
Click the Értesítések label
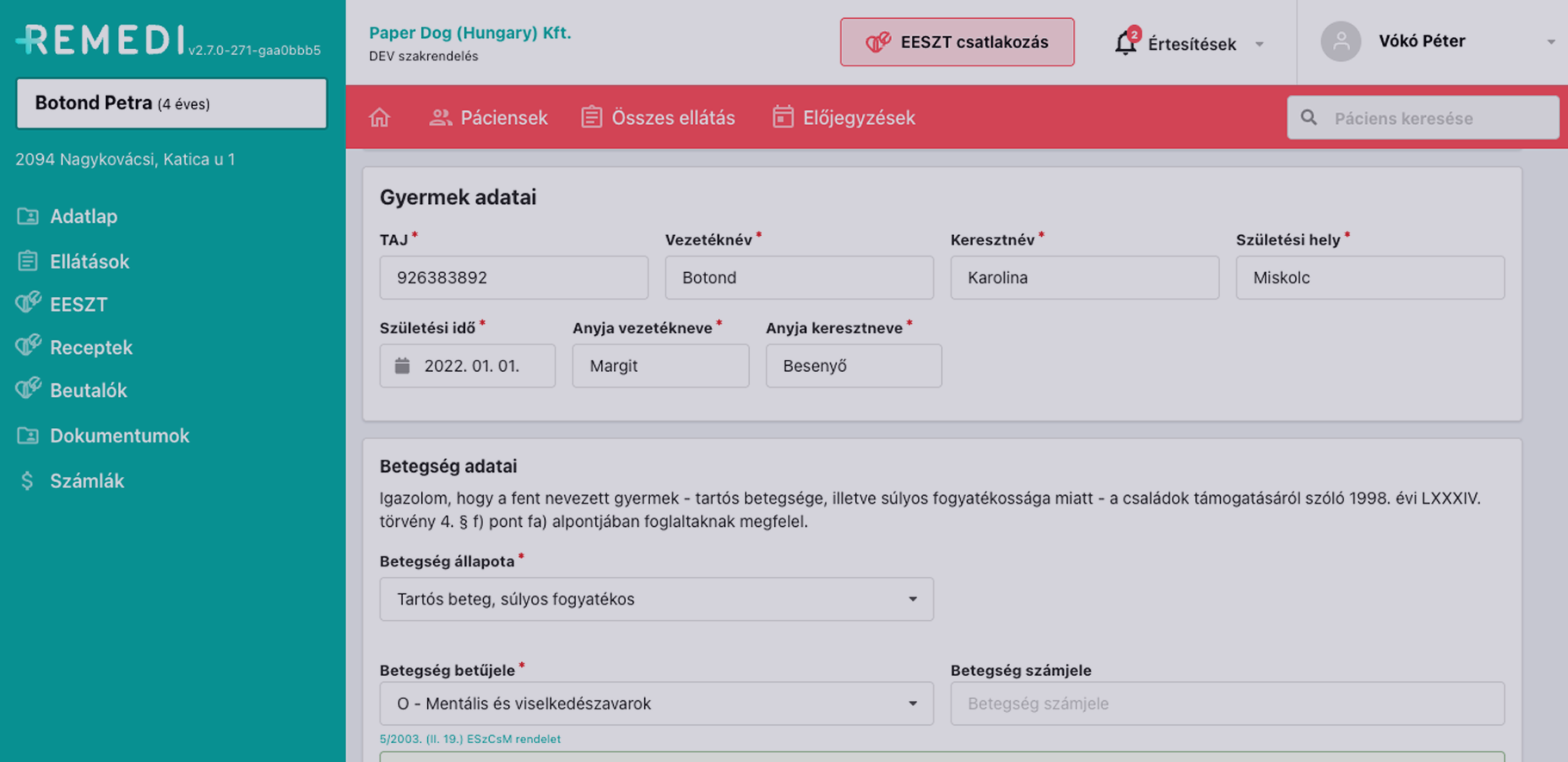click(x=1192, y=44)
